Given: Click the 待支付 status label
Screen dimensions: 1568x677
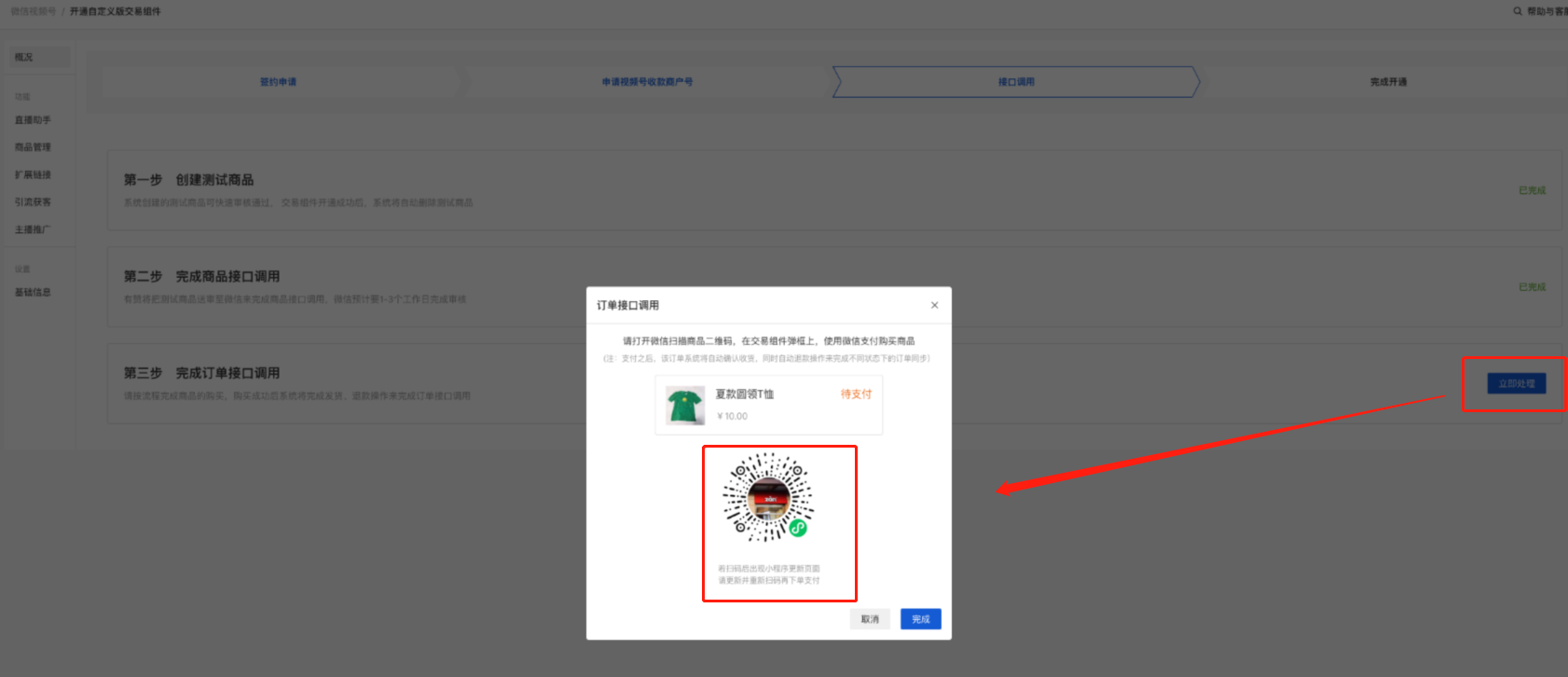Looking at the screenshot, I should [856, 394].
